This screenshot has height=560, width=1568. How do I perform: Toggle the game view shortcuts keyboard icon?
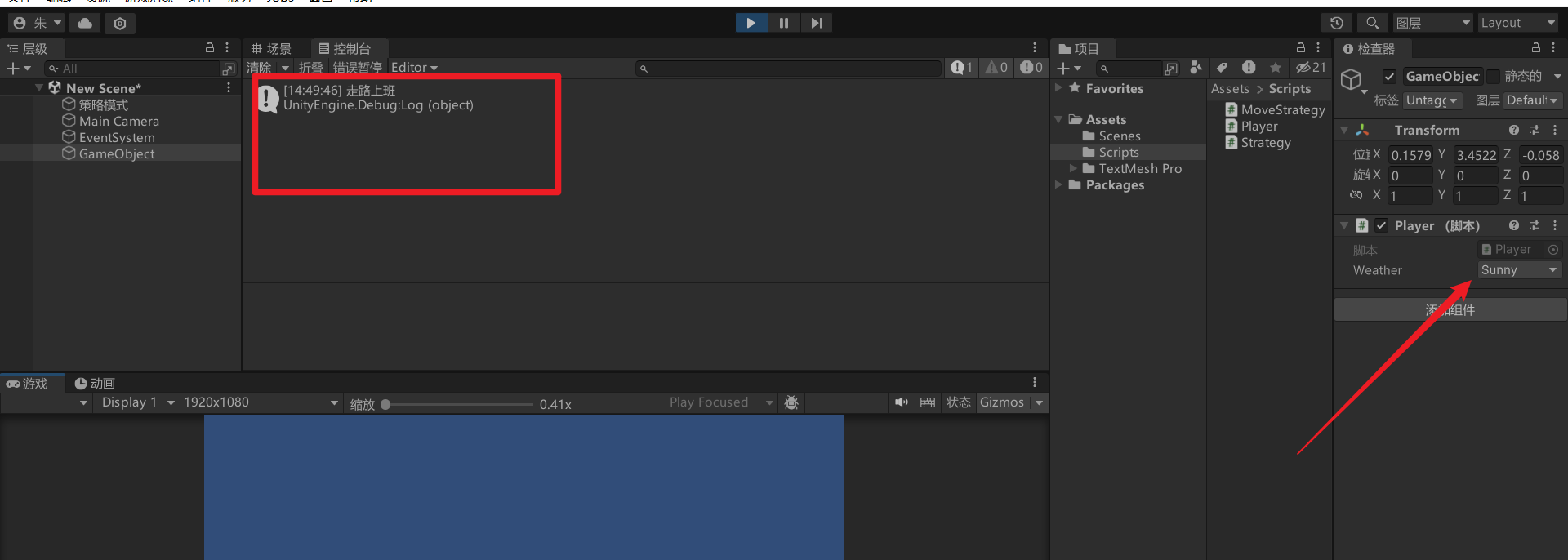coord(928,402)
